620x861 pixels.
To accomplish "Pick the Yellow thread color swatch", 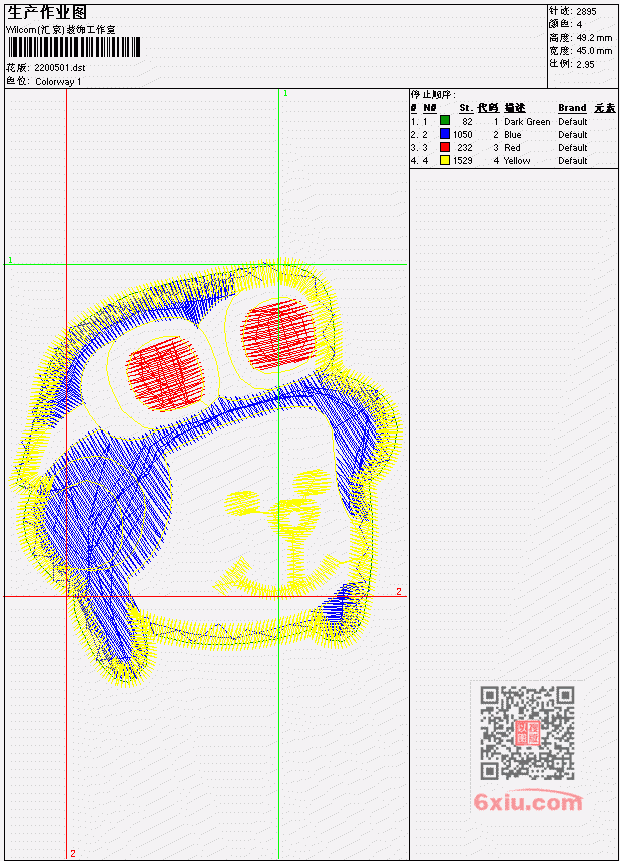I will (x=445, y=160).
